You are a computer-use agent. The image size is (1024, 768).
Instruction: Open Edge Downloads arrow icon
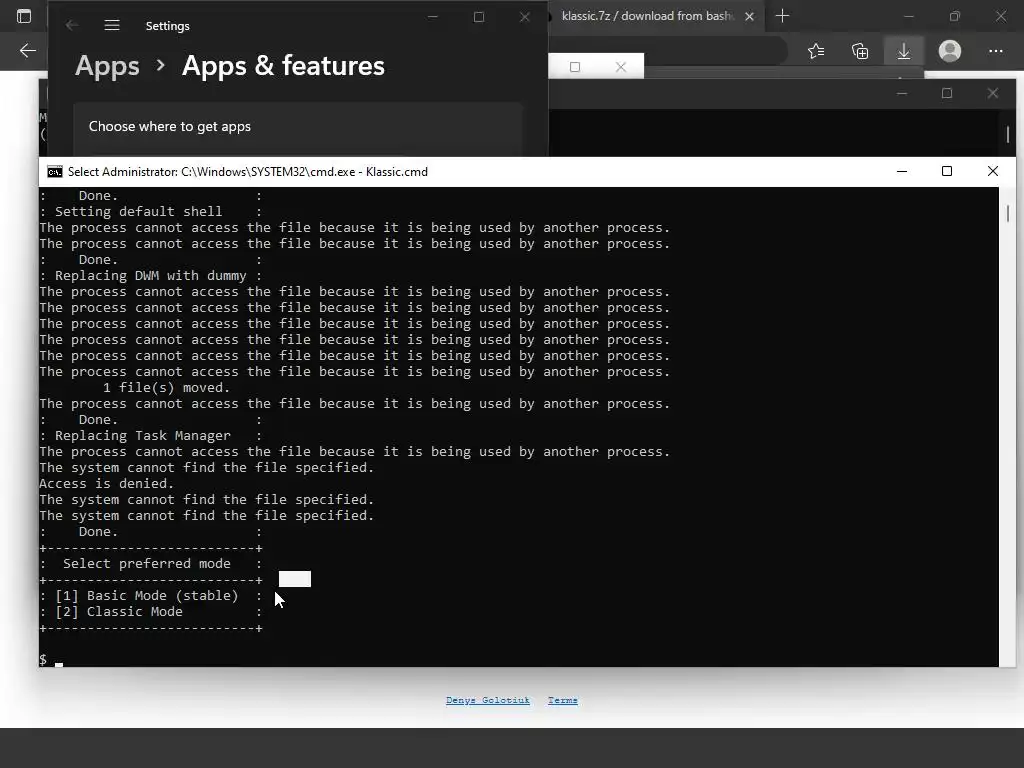point(904,51)
